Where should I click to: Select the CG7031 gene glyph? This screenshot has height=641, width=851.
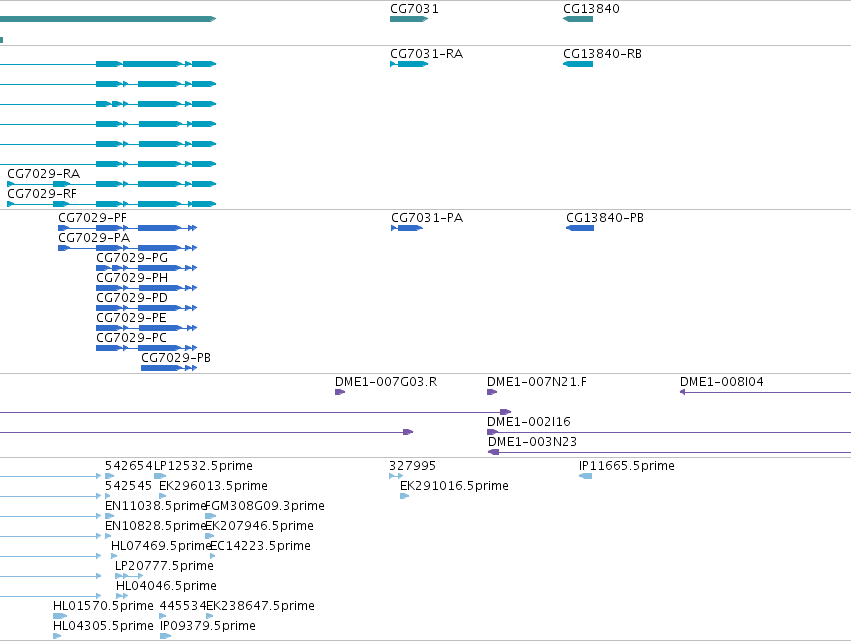(409, 19)
